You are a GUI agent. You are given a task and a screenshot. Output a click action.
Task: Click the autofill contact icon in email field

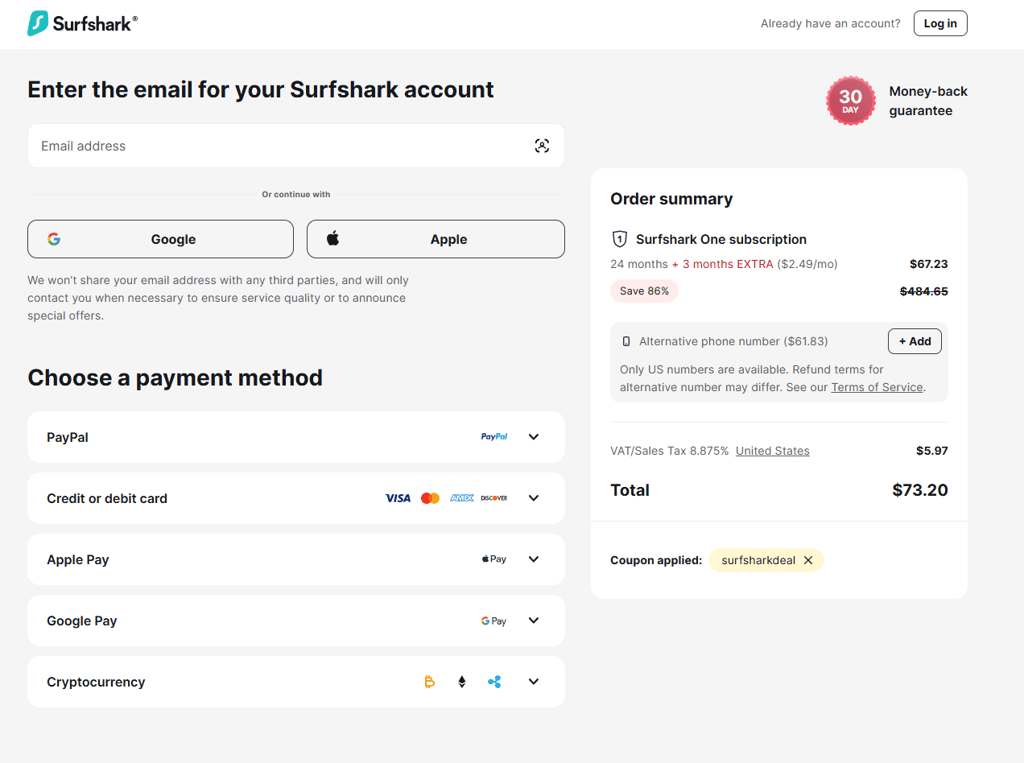pyautogui.click(x=541, y=146)
